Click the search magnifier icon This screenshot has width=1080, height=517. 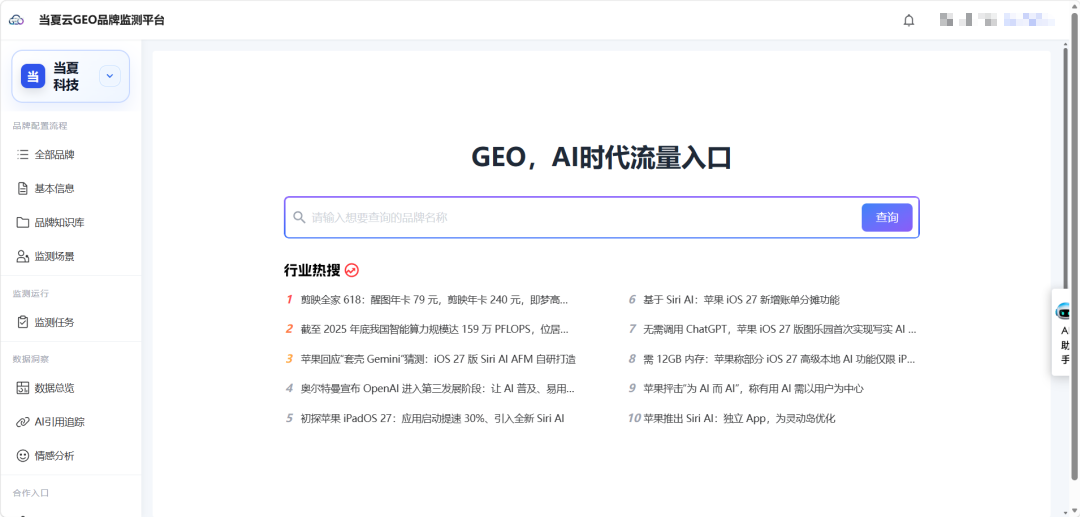point(299,218)
